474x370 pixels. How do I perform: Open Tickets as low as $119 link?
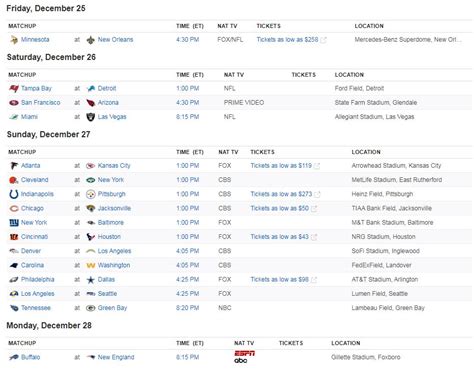click(281, 166)
